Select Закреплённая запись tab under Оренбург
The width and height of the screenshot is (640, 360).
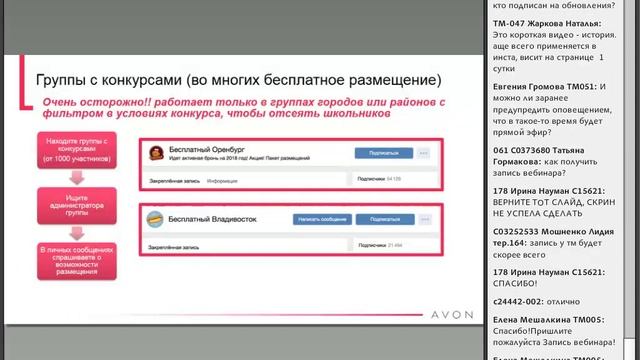click(174, 181)
